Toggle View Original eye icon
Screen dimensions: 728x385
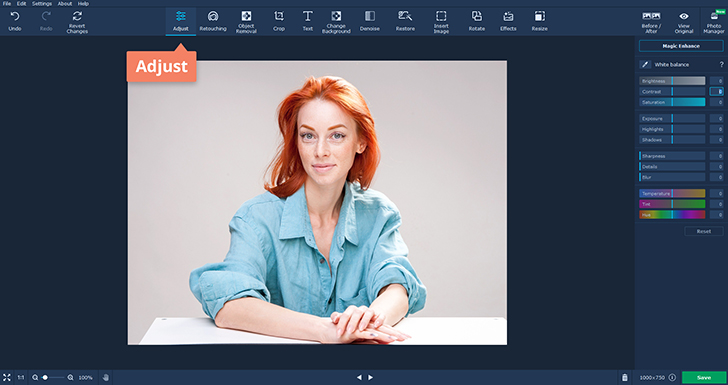[x=684, y=16]
